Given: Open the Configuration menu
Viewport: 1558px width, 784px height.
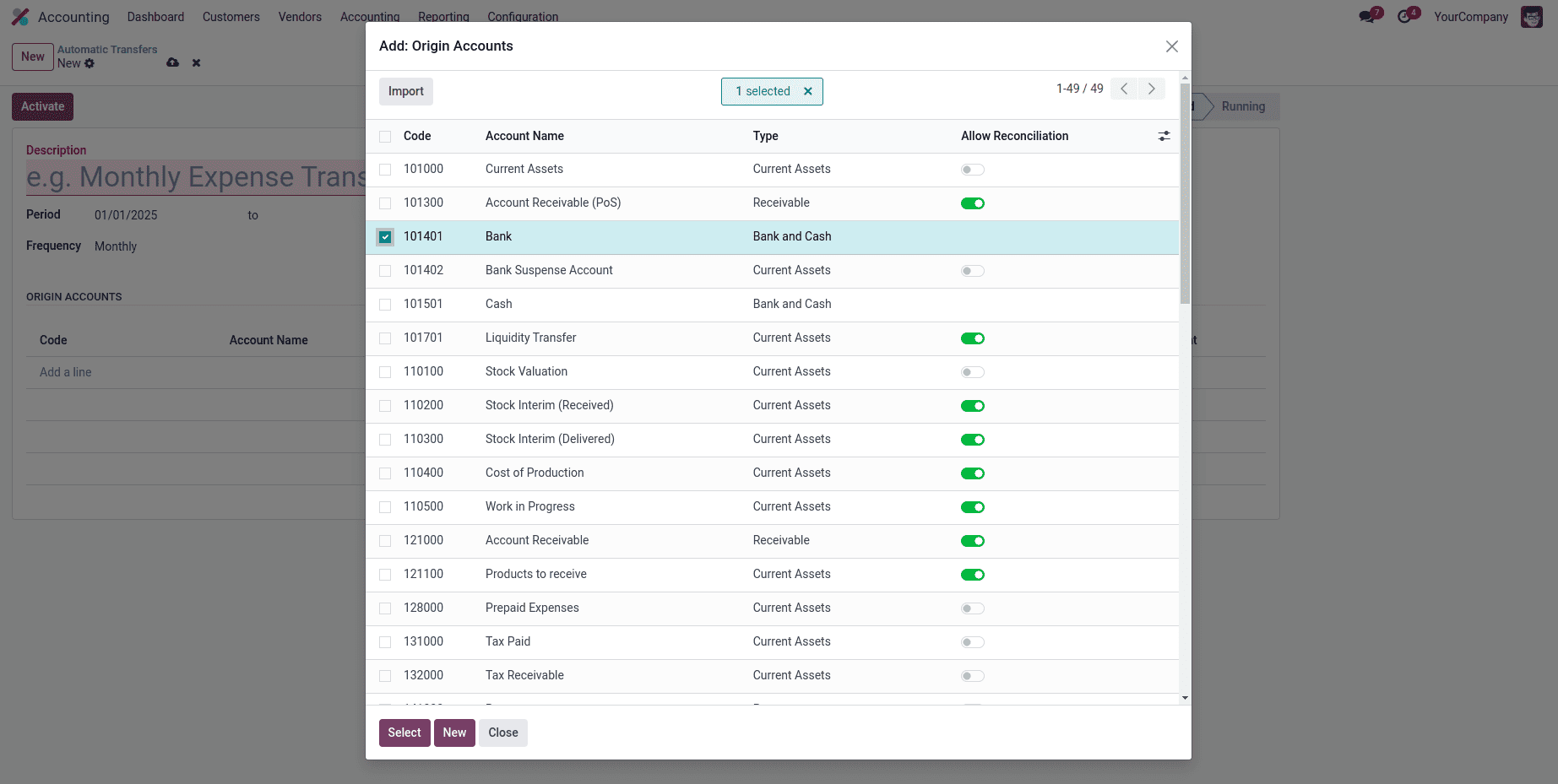Looking at the screenshot, I should 522,16.
